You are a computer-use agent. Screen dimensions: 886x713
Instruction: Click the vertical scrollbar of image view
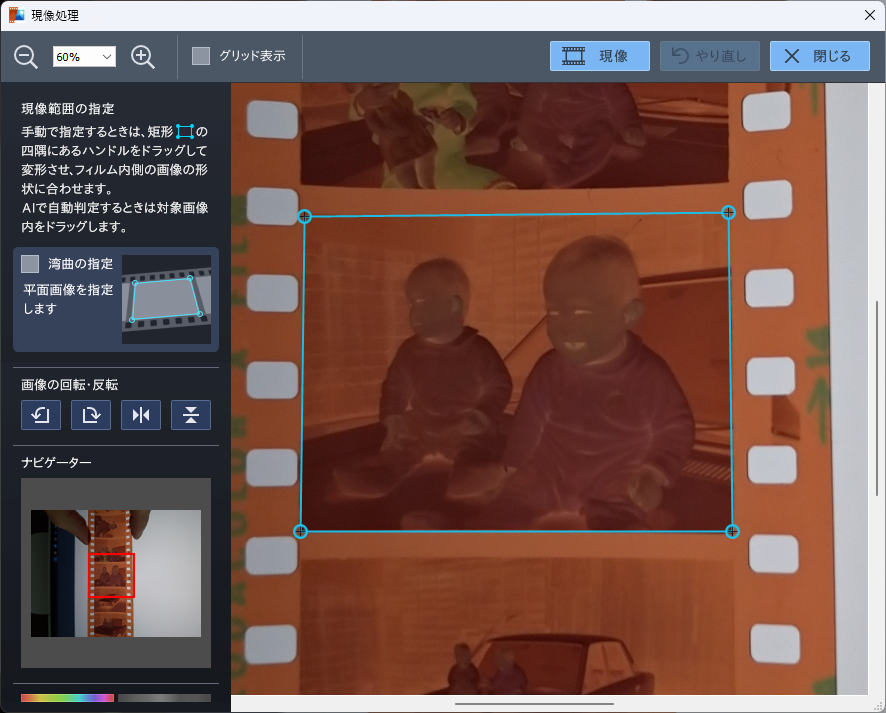click(x=877, y=400)
